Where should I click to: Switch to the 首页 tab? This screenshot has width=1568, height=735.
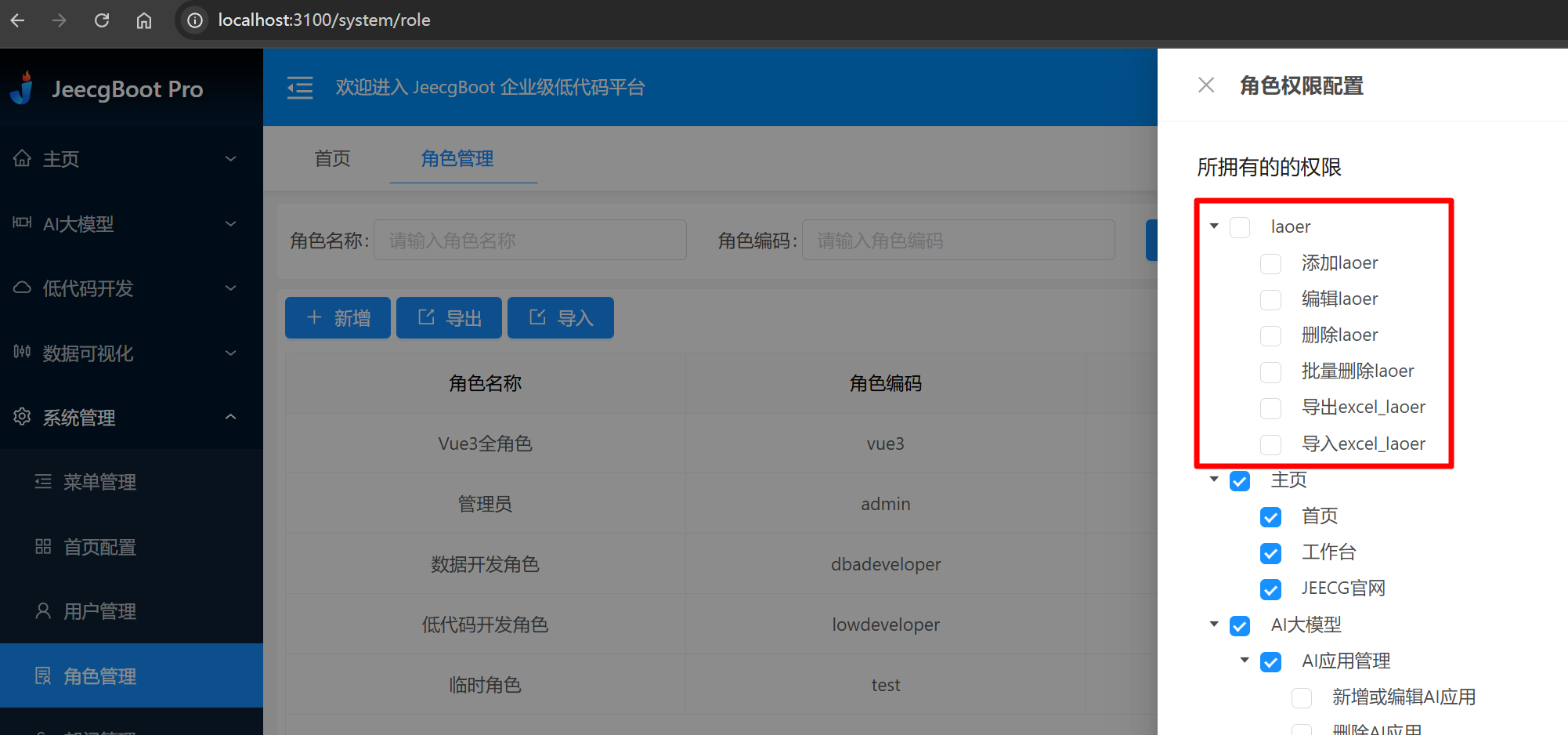click(331, 157)
